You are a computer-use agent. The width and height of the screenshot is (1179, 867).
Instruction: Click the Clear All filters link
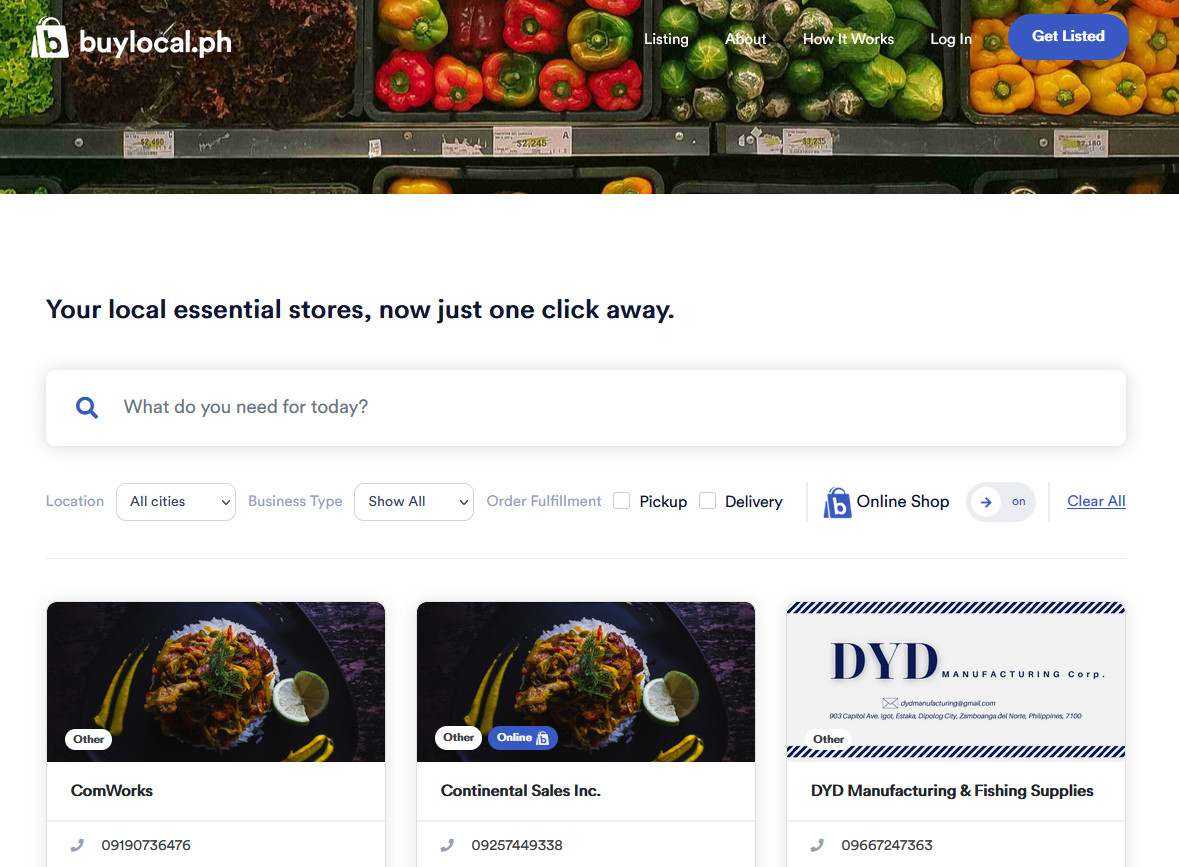click(1096, 502)
